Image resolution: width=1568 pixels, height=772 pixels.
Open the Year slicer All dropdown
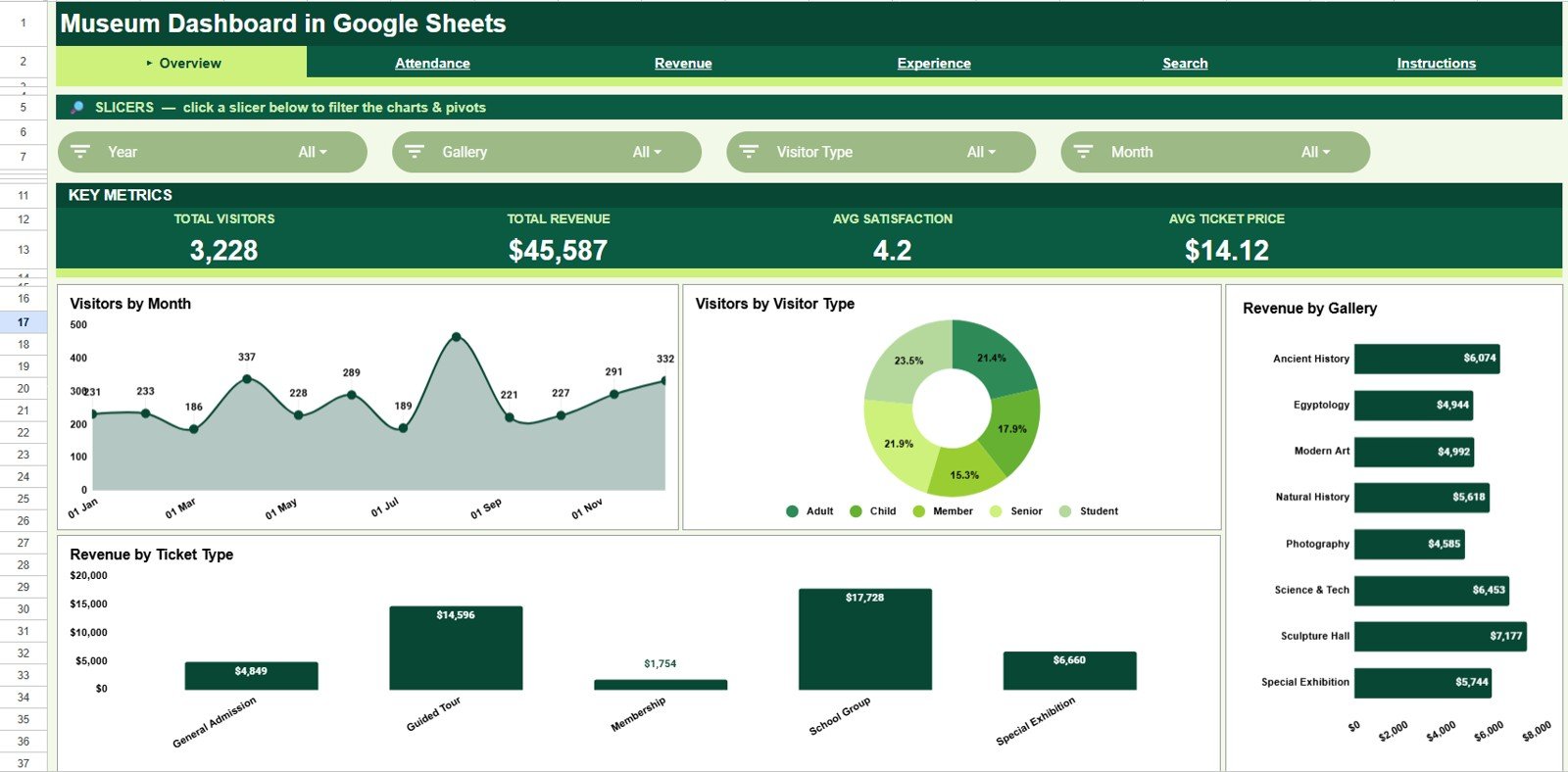313,152
